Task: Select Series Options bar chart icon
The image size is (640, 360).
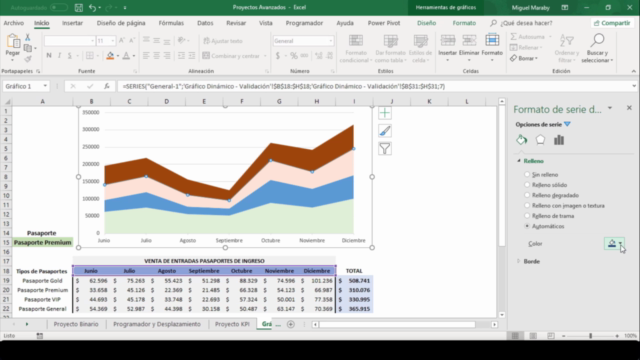Action: [559, 140]
